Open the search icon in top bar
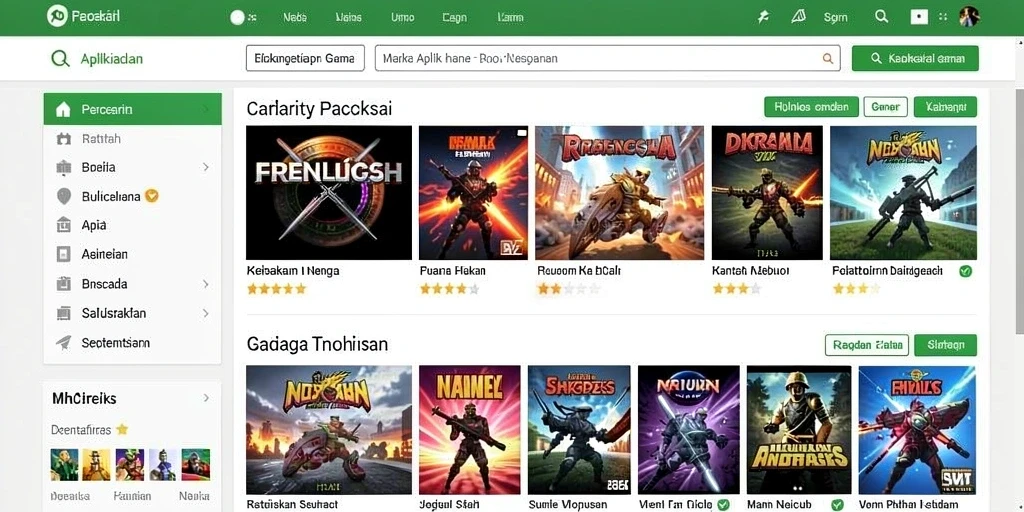Image resolution: width=1024 pixels, height=512 pixels. (x=882, y=17)
